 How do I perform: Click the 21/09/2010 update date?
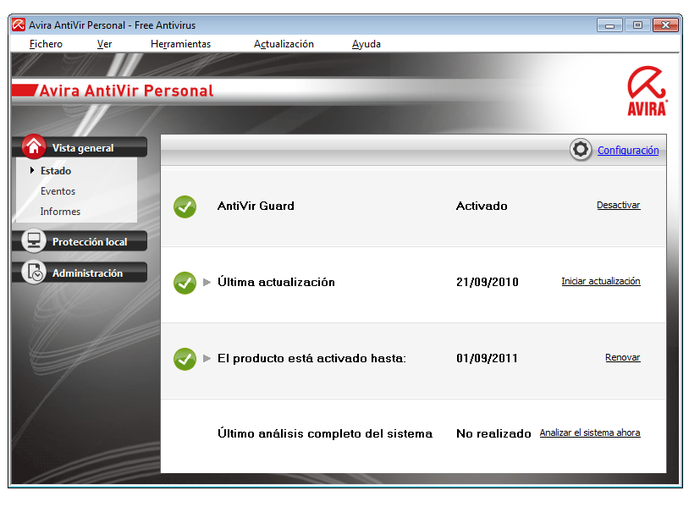pos(488,282)
